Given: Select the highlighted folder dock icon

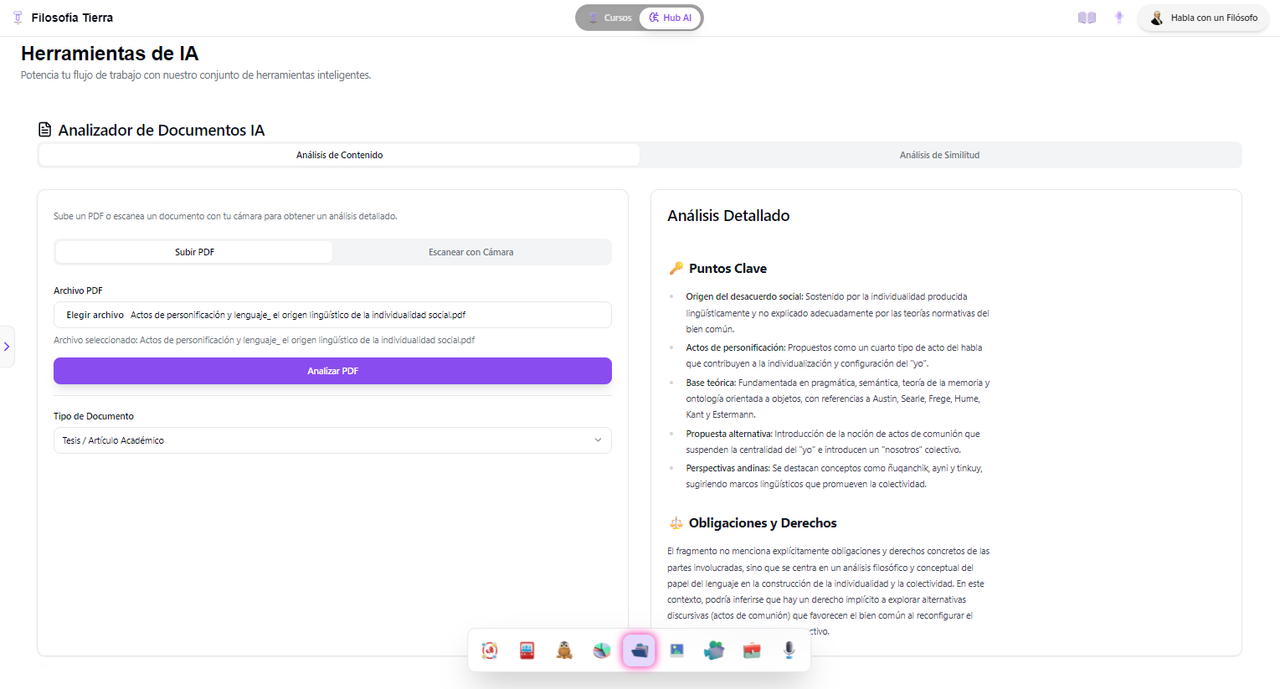Looking at the screenshot, I should pos(639,650).
